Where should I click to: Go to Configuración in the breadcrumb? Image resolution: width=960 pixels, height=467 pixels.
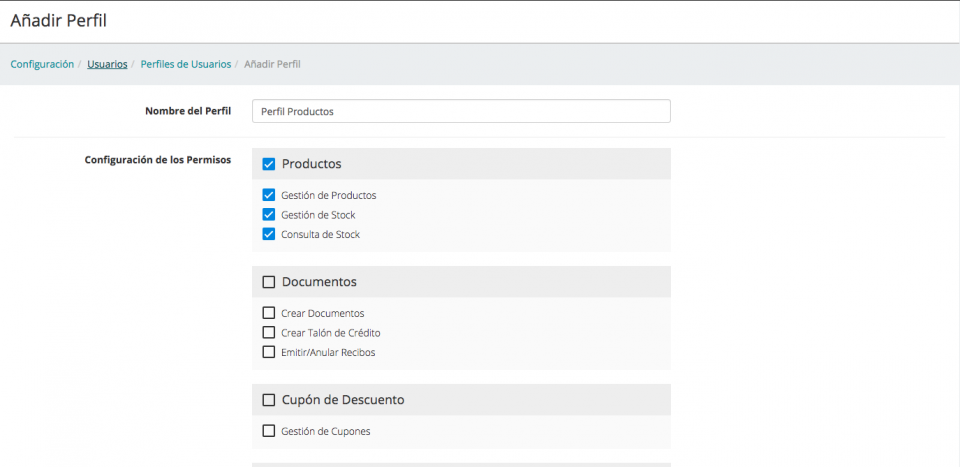click(x=42, y=64)
